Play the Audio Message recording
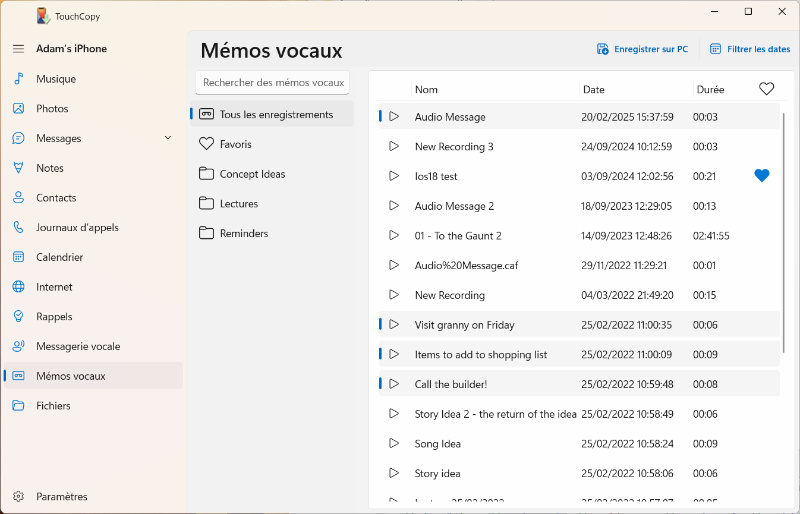 [x=394, y=117]
